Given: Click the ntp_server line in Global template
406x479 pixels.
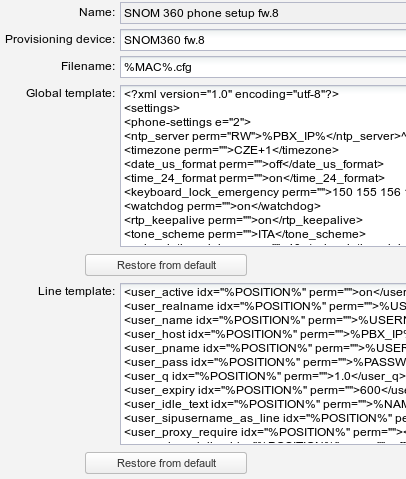Looking at the screenshot, I should coord(265,136).
